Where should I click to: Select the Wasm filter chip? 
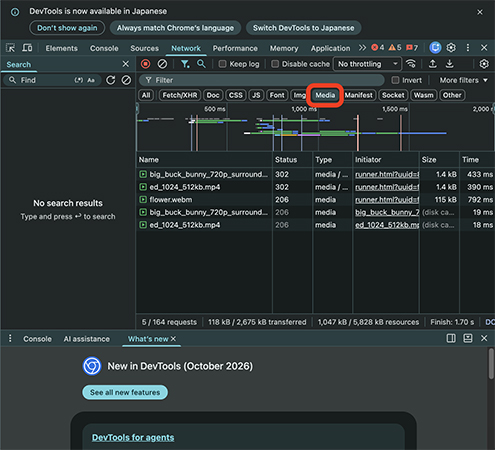pyautogui.click(x=424, y=95)
